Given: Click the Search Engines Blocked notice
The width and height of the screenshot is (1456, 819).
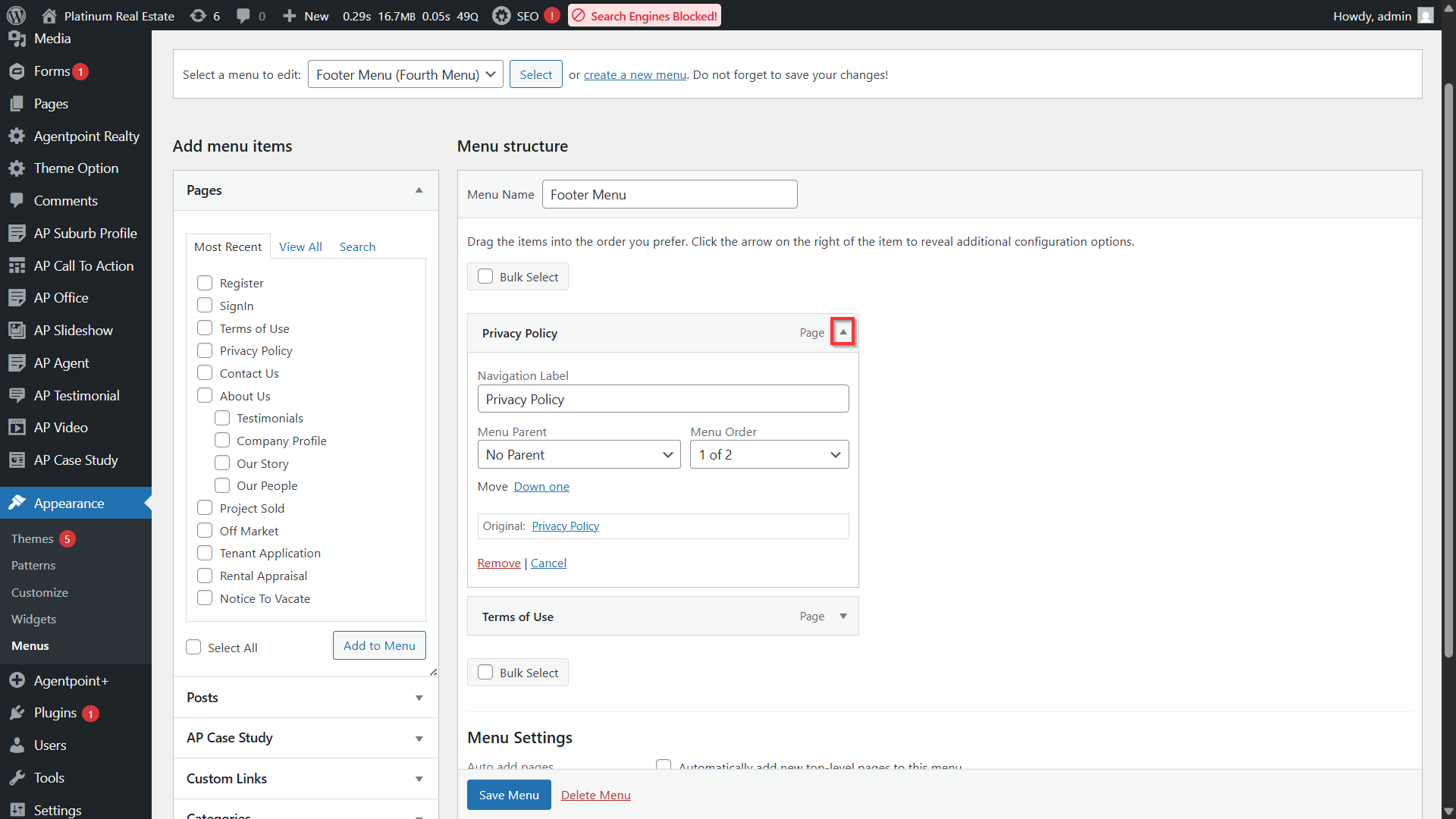Looking at the screenshot, I should [x=645, y=15].
